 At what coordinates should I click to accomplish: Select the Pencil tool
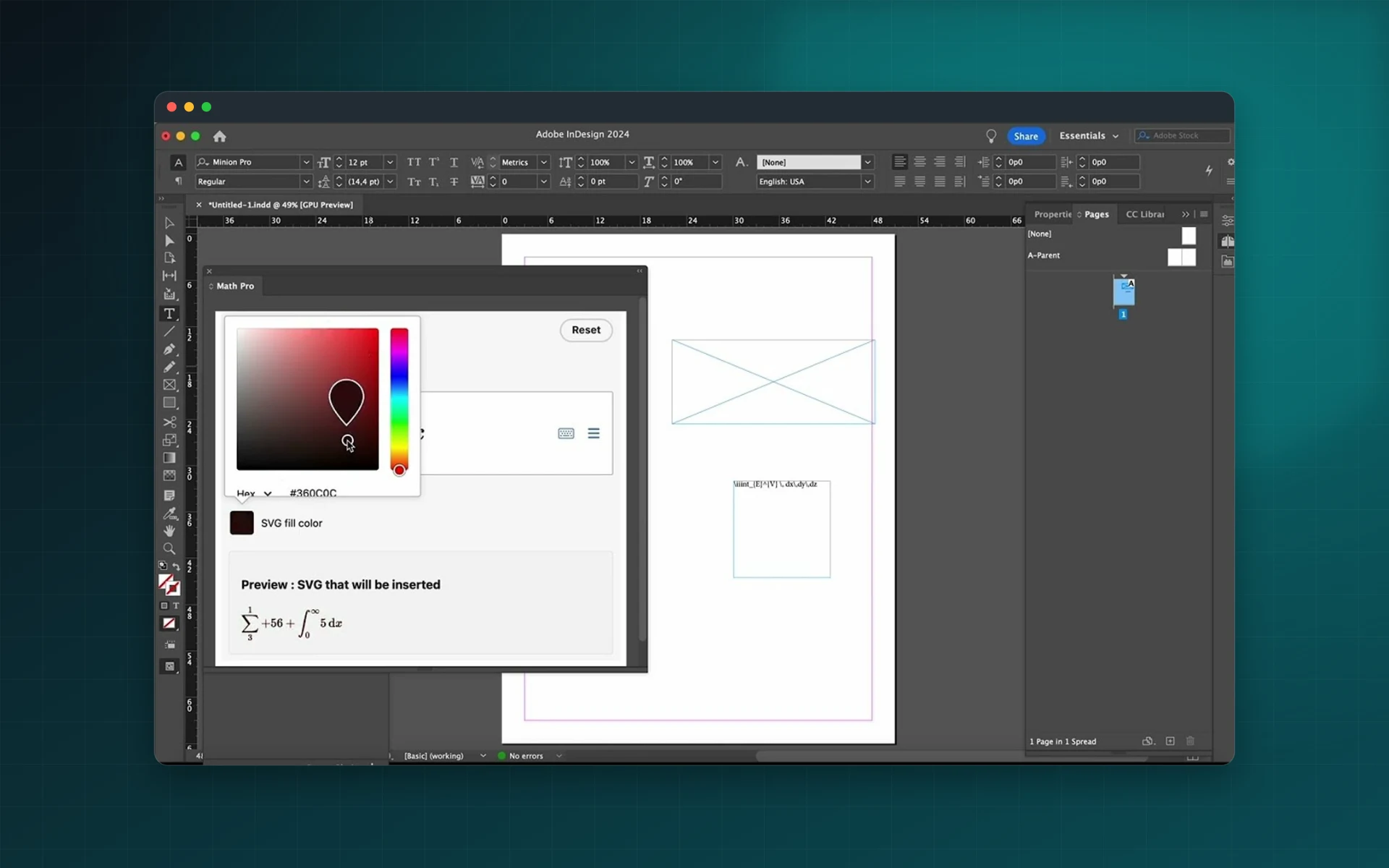[x=169, y=367]
